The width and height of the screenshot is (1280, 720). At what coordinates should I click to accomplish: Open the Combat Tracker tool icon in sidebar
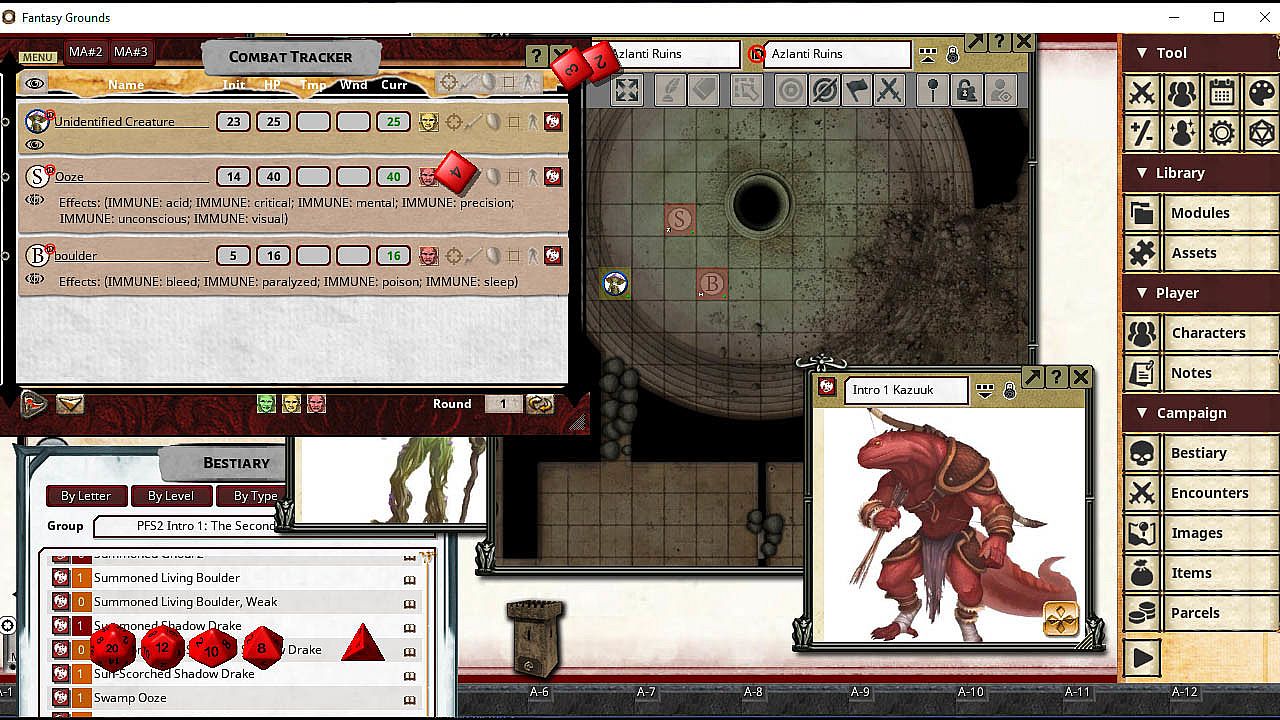[x=1142, y=93]
